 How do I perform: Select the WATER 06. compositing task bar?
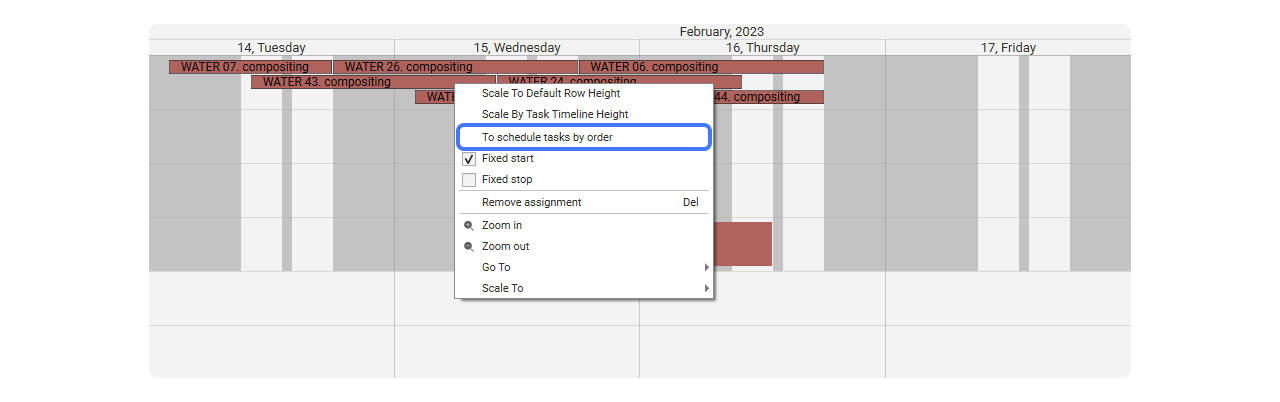coord(700,67)
